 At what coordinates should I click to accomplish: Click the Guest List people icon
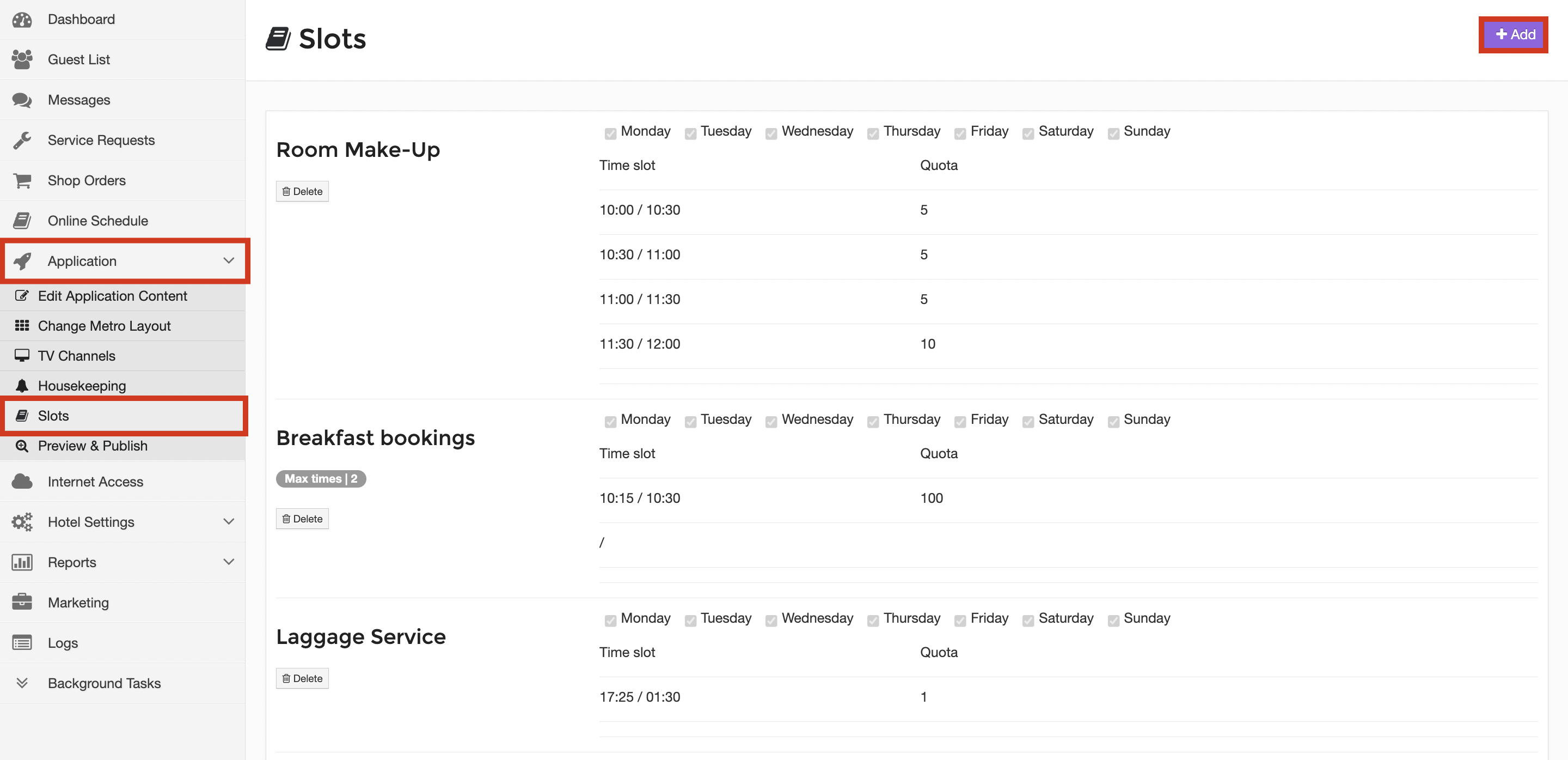[x=22, y=60]
